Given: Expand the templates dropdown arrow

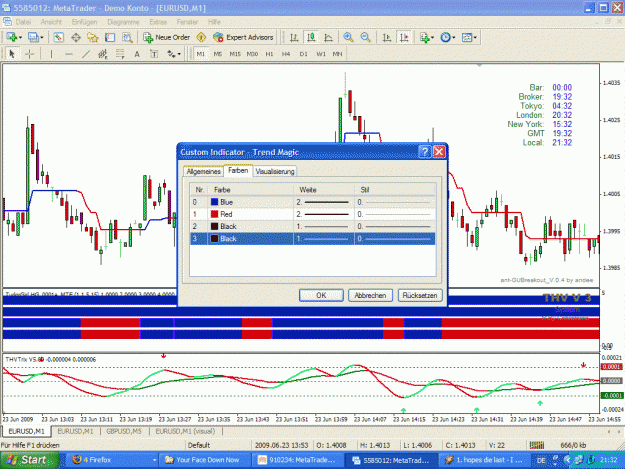Looking at the screenshot, I should click(475, 37).
